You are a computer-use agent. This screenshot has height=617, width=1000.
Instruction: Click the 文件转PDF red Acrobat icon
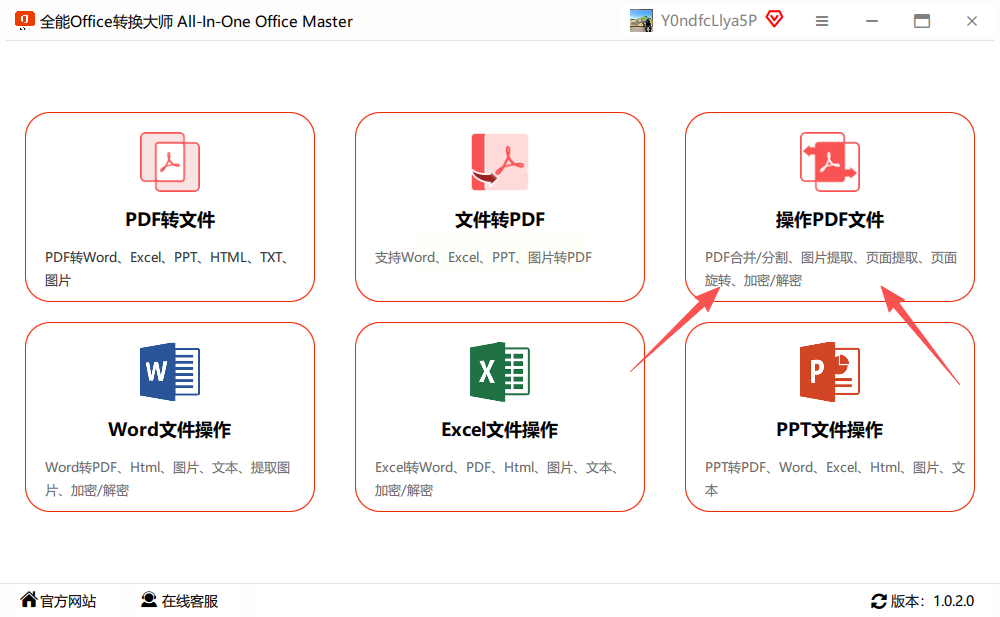(499, 162)
